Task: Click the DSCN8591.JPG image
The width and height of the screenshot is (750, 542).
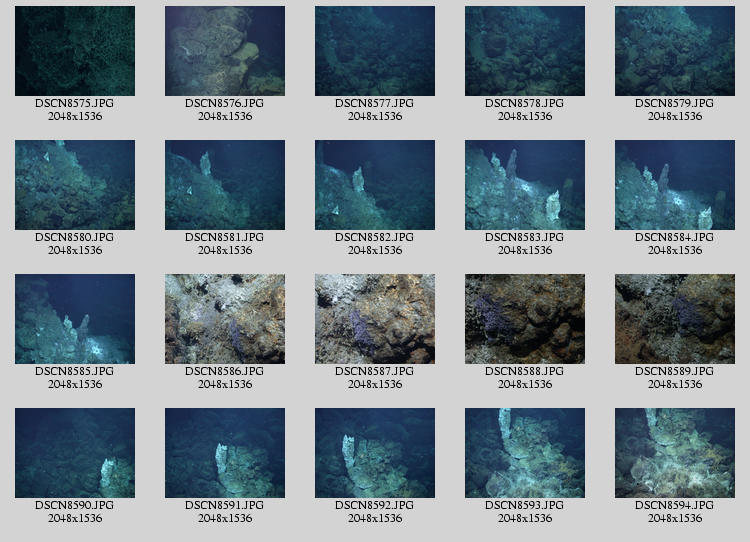Action: tap(225, 453)
